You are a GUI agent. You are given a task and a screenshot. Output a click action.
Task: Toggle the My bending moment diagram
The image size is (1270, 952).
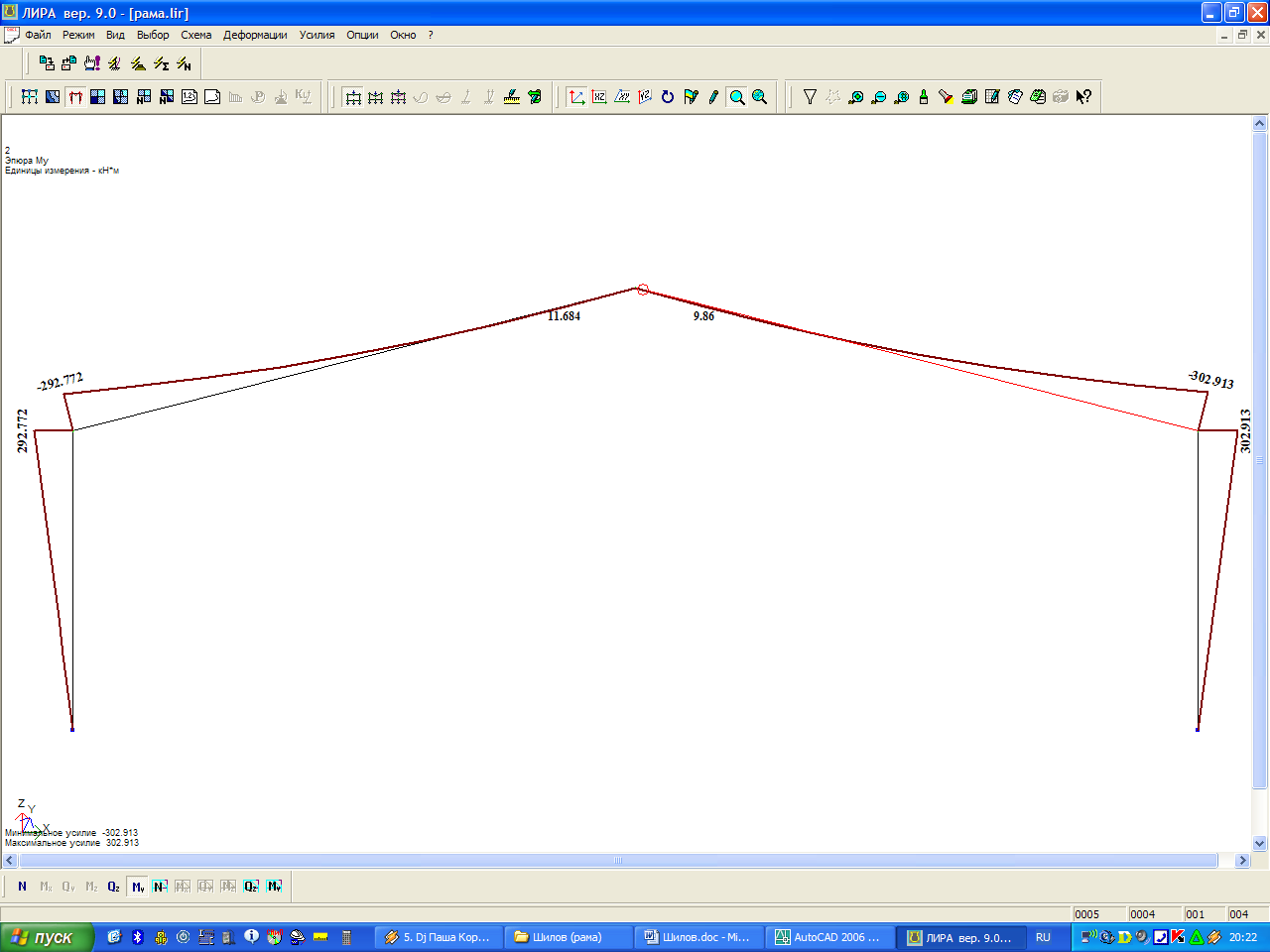click(x=138, y=887)
